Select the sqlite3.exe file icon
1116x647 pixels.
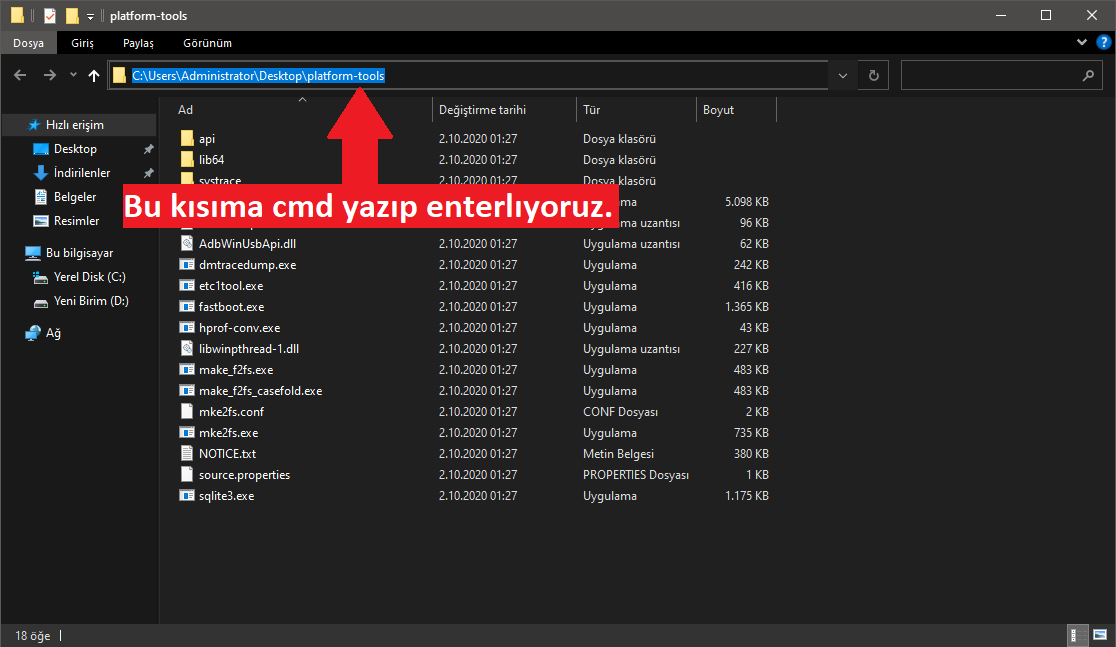(x=187, y=495)
